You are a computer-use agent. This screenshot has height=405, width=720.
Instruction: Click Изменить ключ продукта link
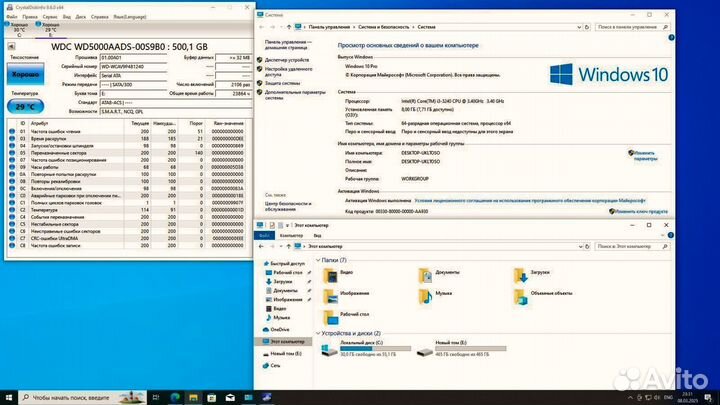click(x=641, y=212)
